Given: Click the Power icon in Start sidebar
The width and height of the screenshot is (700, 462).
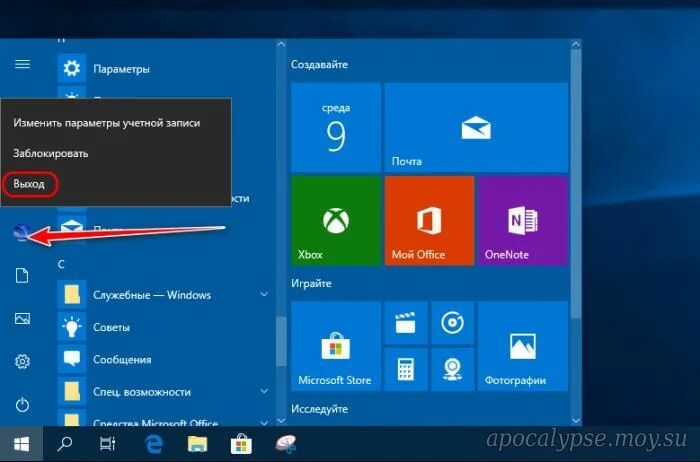Looking at the screenshot, I should (22, 405).
